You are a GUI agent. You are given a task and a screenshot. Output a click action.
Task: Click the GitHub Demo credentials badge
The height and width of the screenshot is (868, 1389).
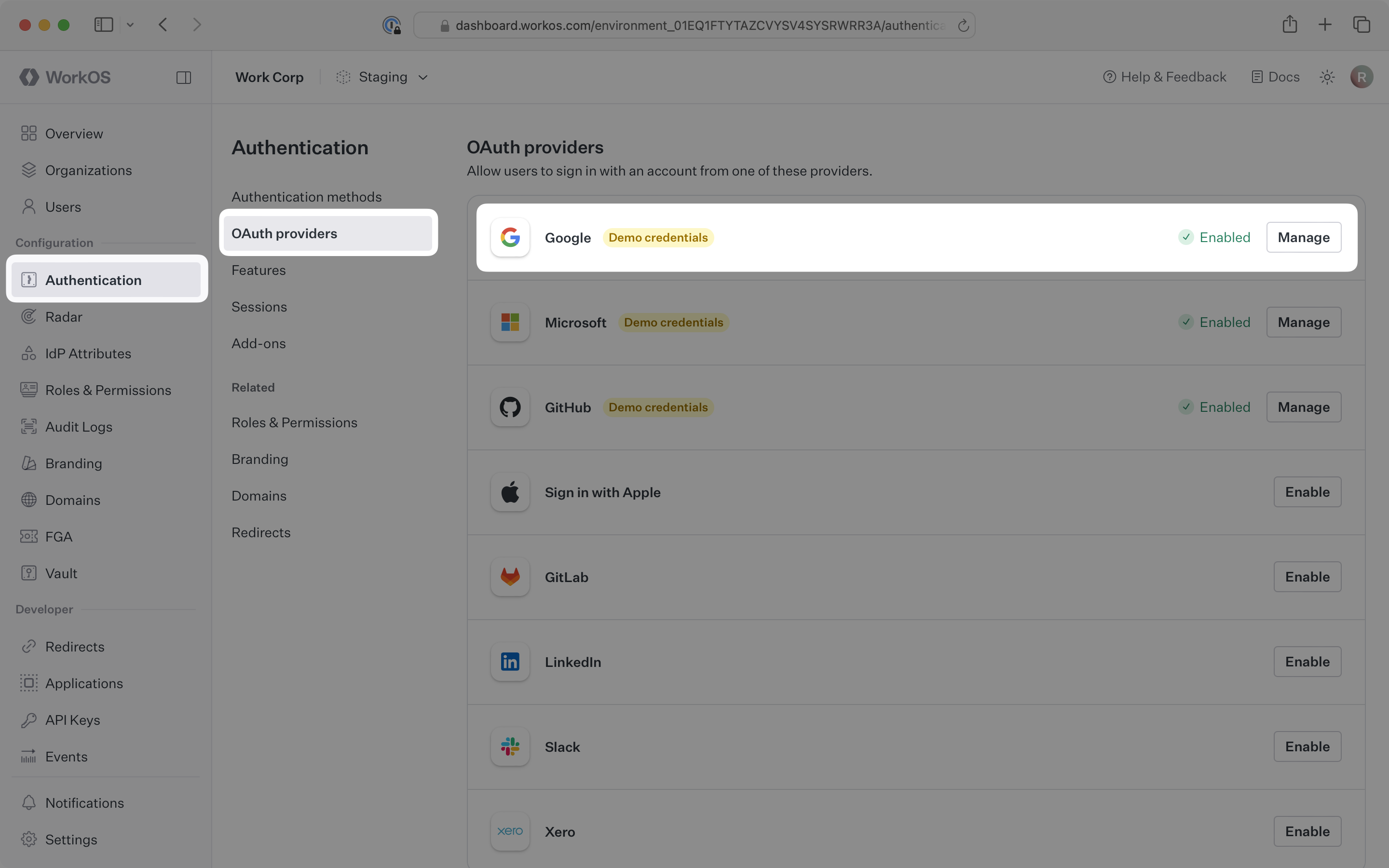tap(658, 407)
